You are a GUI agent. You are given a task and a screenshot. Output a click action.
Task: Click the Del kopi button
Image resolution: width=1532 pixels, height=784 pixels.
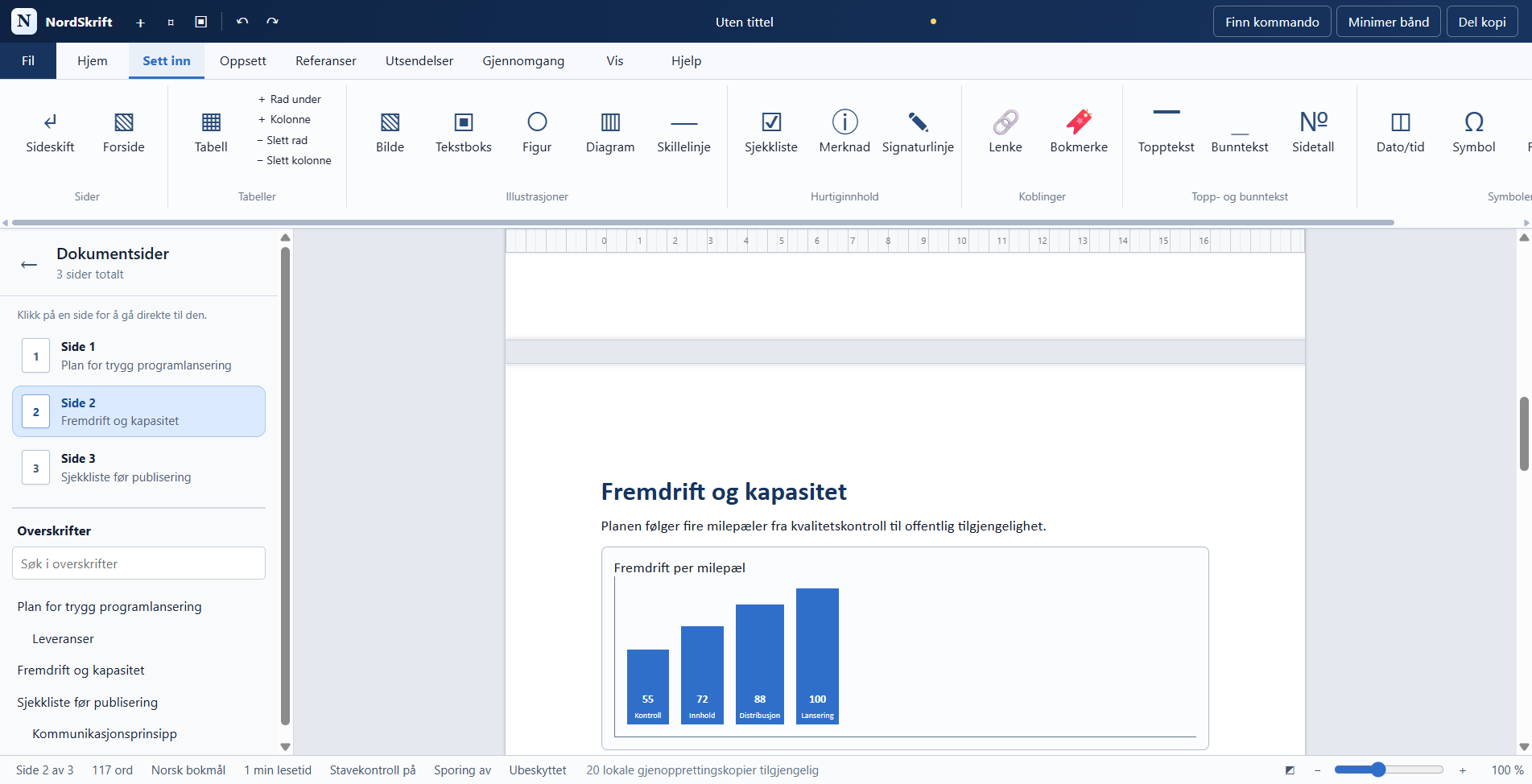pyautogui.click(x=1482, y=22)
